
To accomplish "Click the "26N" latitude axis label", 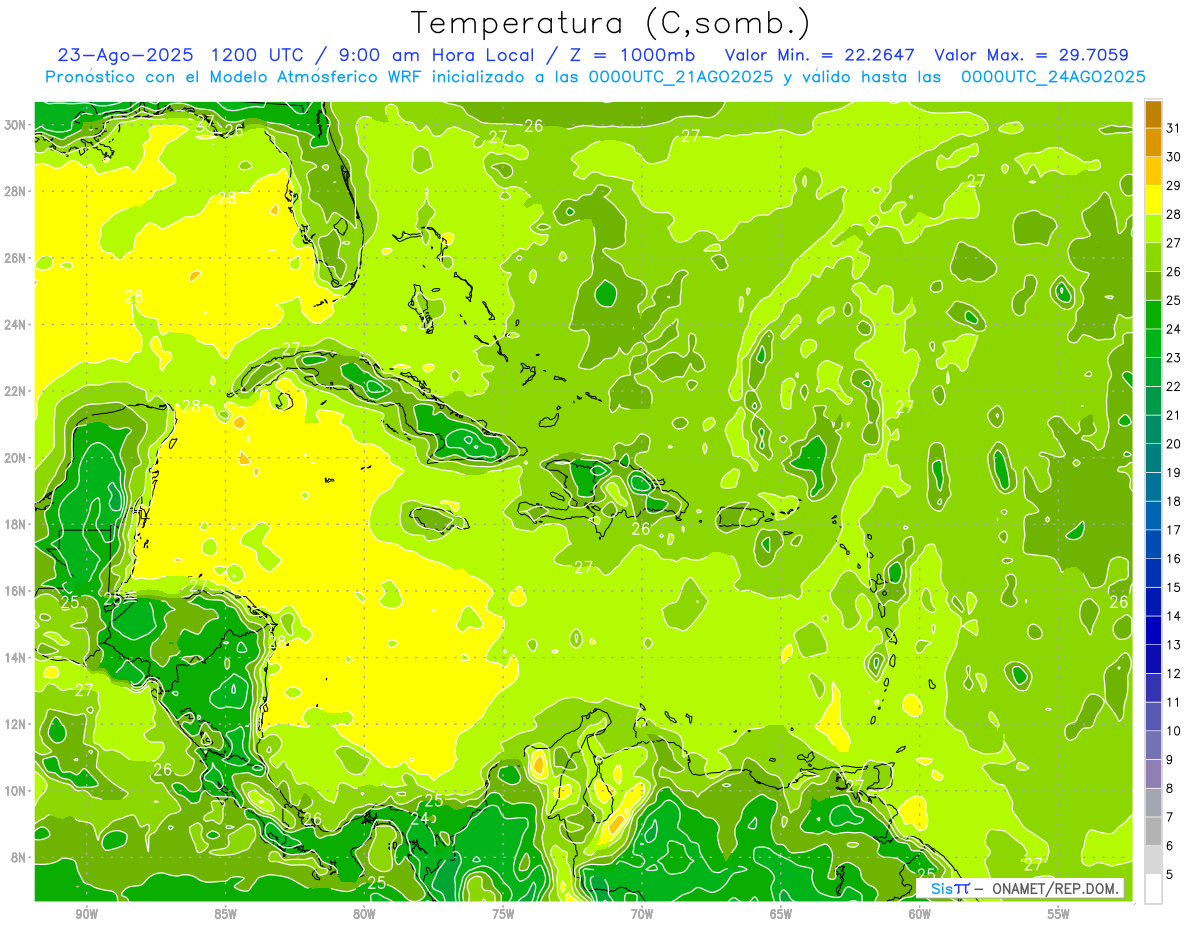I will point(15,258).
